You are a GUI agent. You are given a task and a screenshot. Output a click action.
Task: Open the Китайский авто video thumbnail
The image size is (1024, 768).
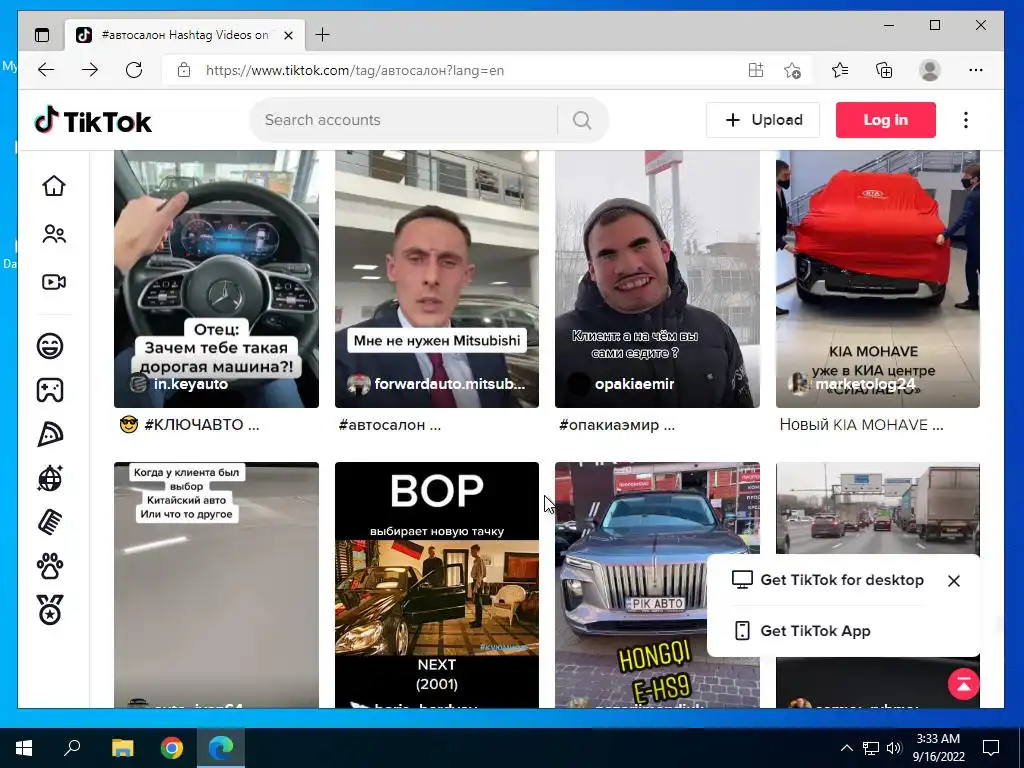click(x=216, y=584)
